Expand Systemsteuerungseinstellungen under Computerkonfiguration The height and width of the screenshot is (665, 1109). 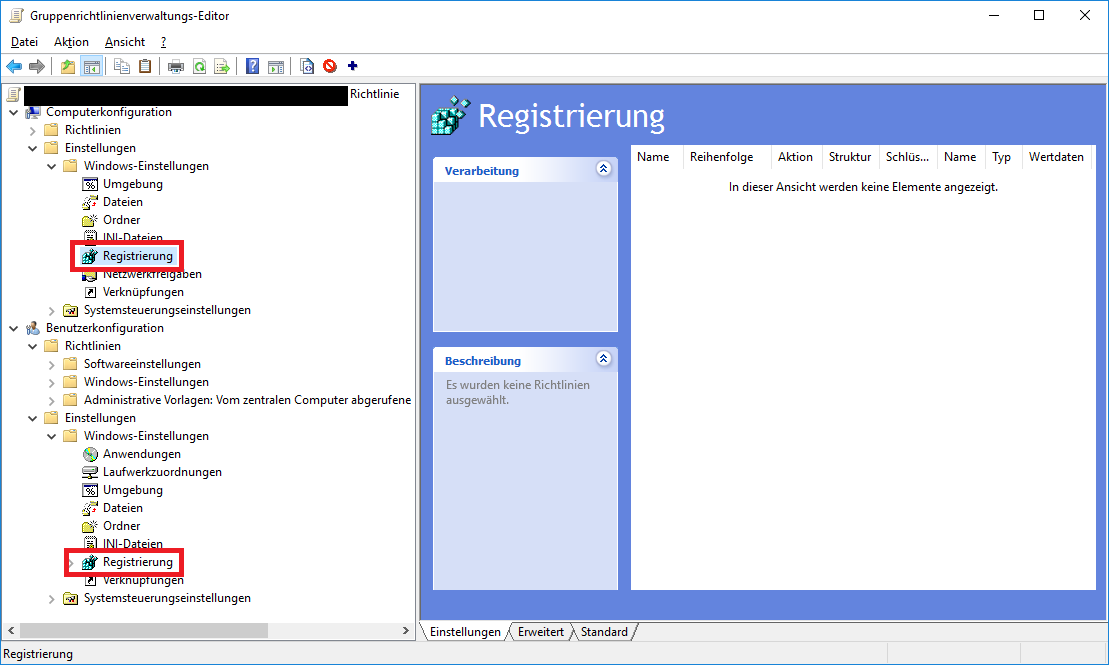click(x=52, y=310)
